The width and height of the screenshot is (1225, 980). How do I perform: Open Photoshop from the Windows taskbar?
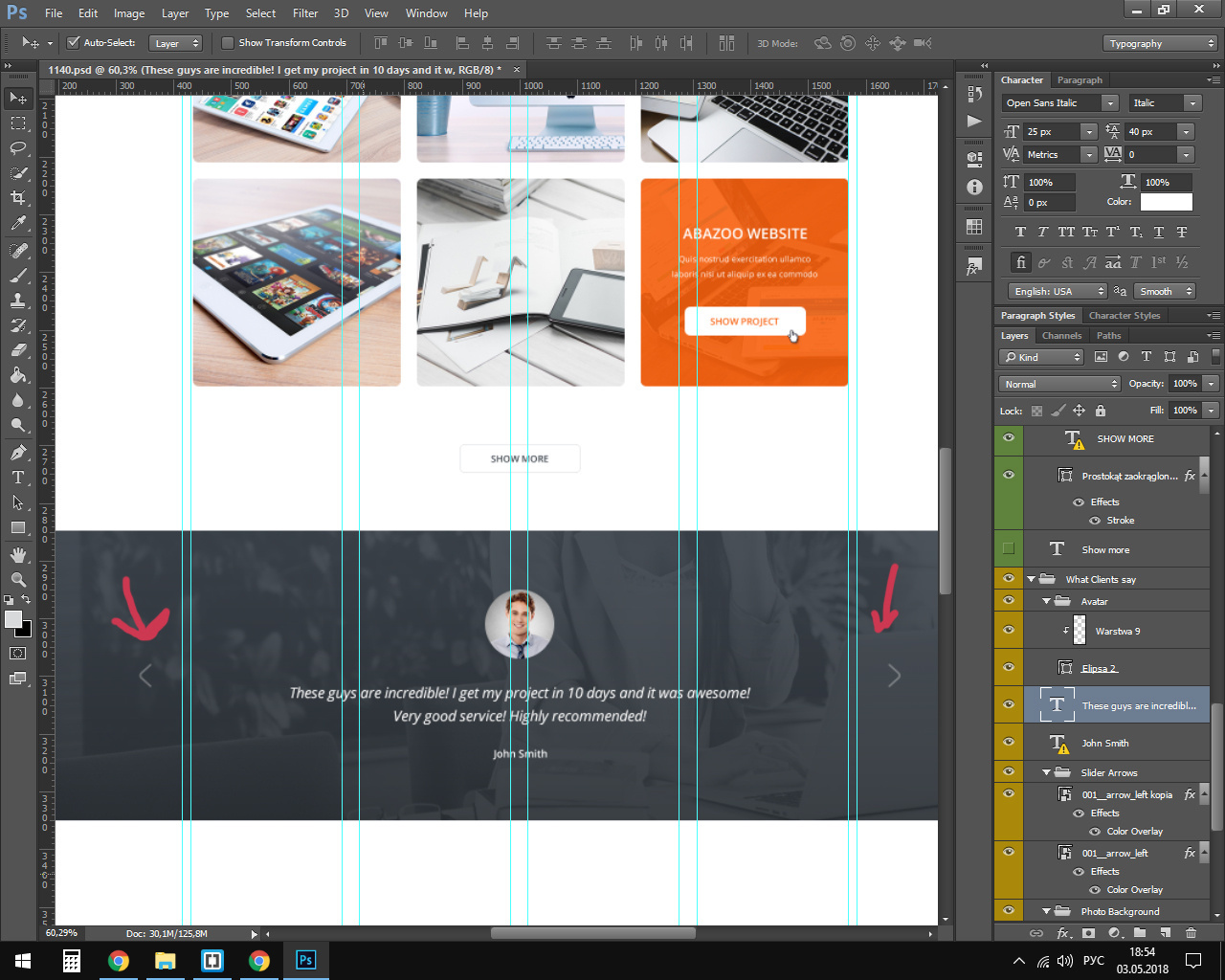(305, 960)
